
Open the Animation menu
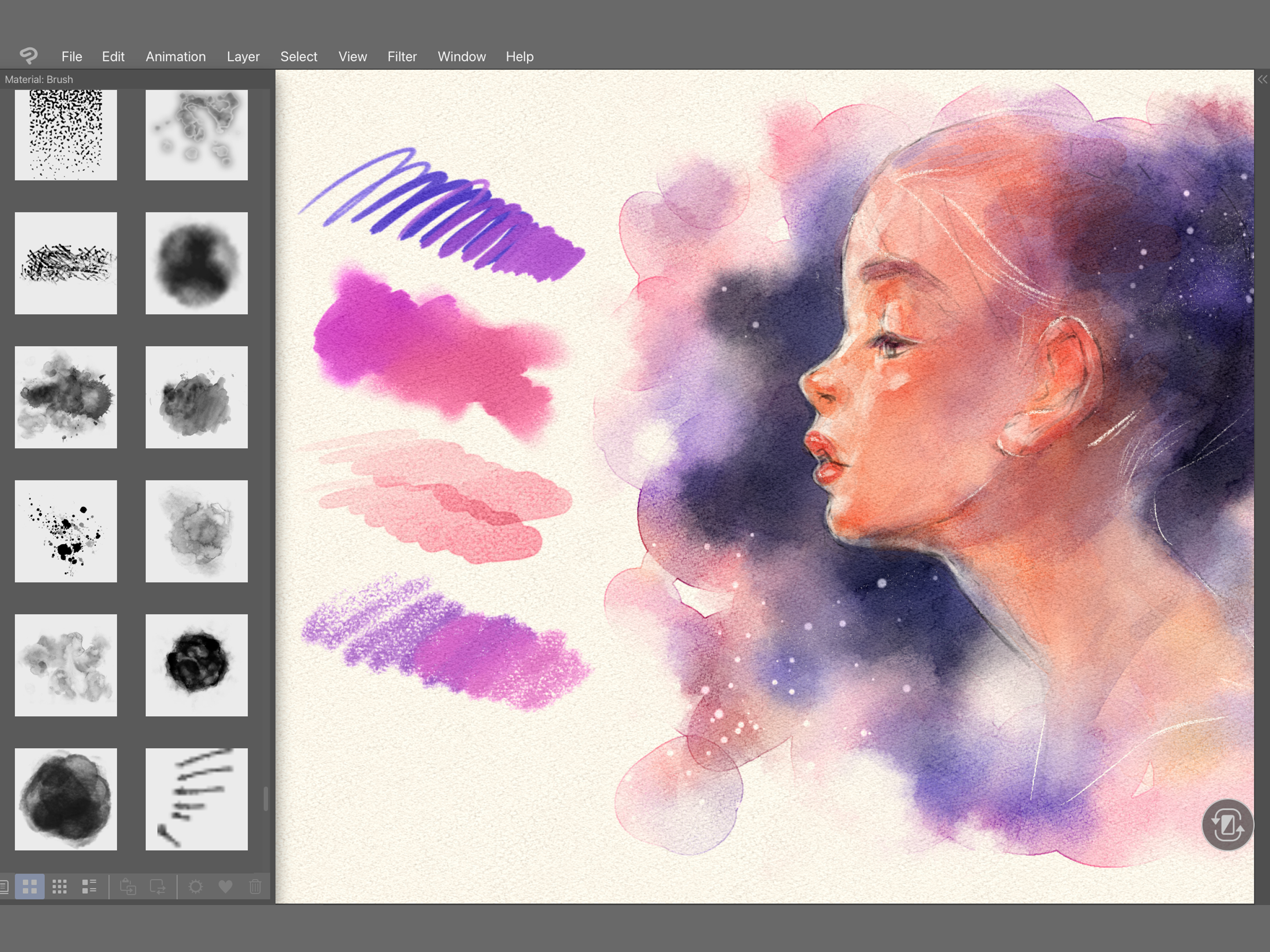click(176, 57)
